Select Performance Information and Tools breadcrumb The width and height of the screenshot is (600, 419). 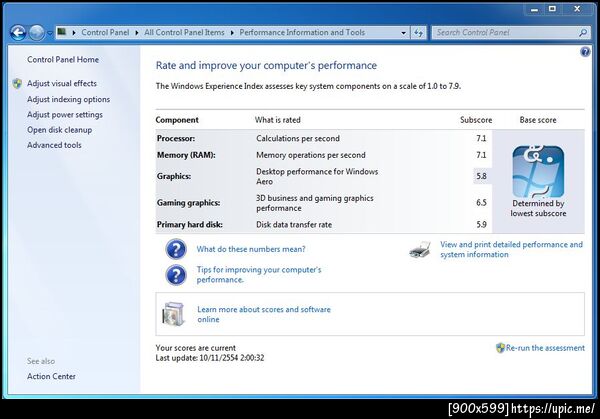(x=302, y=33)
